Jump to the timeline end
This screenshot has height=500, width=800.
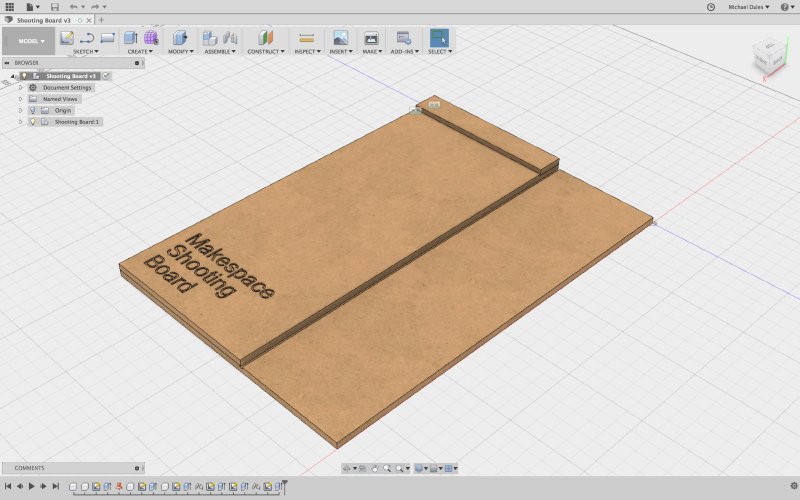(x=56, y=486)
